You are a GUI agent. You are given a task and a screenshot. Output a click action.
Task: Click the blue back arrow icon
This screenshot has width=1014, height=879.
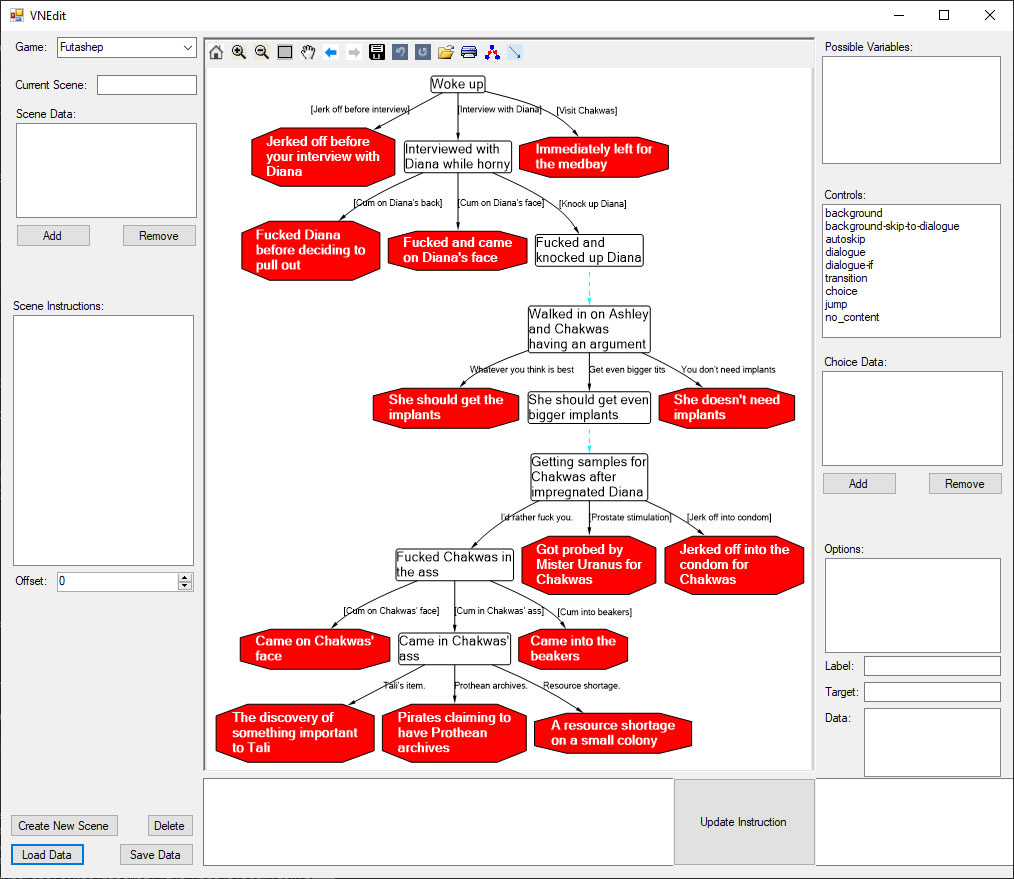tap(331, 52)
